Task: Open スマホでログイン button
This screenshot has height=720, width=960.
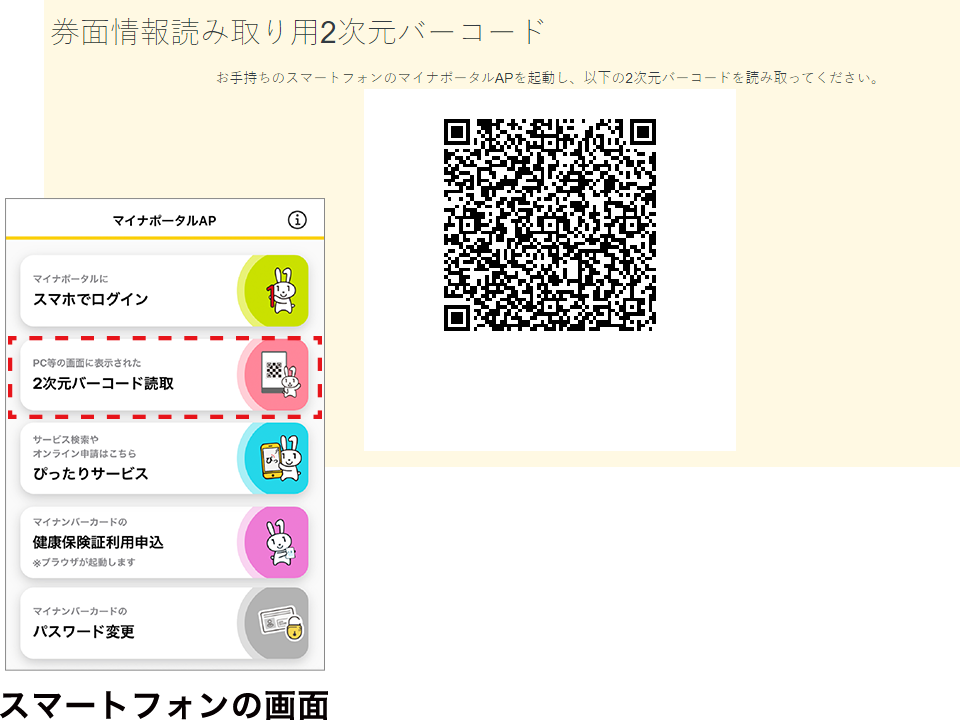Action: (x=164, y=291)
